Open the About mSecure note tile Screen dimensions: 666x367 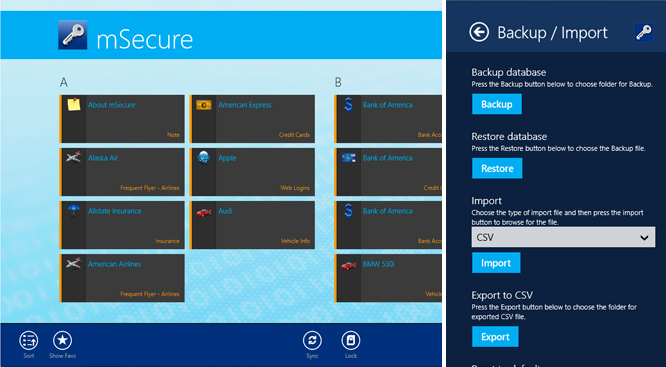click(122, 119)
